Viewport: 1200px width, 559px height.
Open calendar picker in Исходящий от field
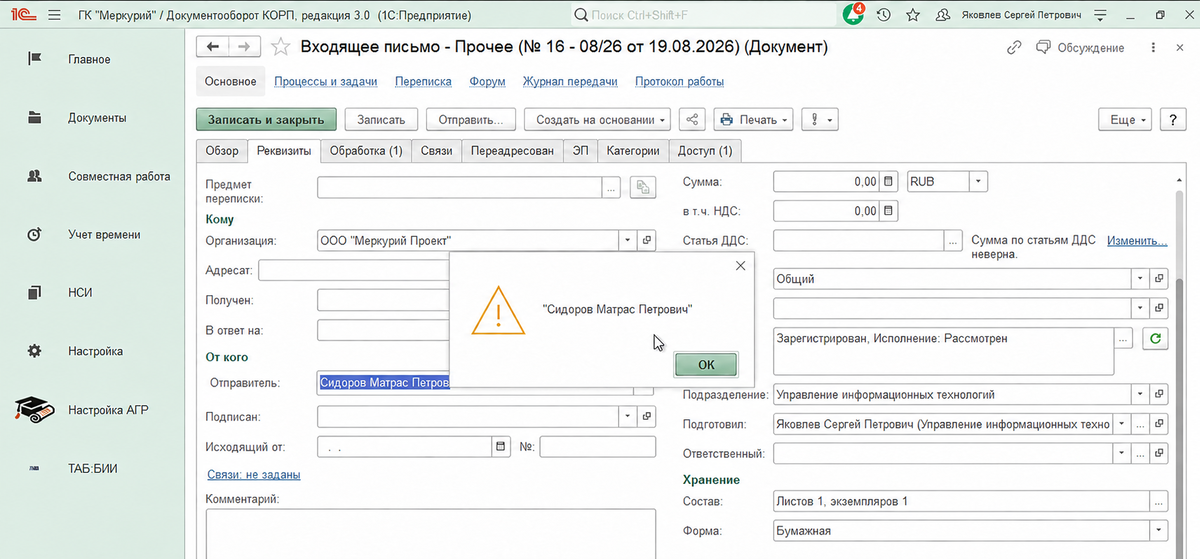500,446
